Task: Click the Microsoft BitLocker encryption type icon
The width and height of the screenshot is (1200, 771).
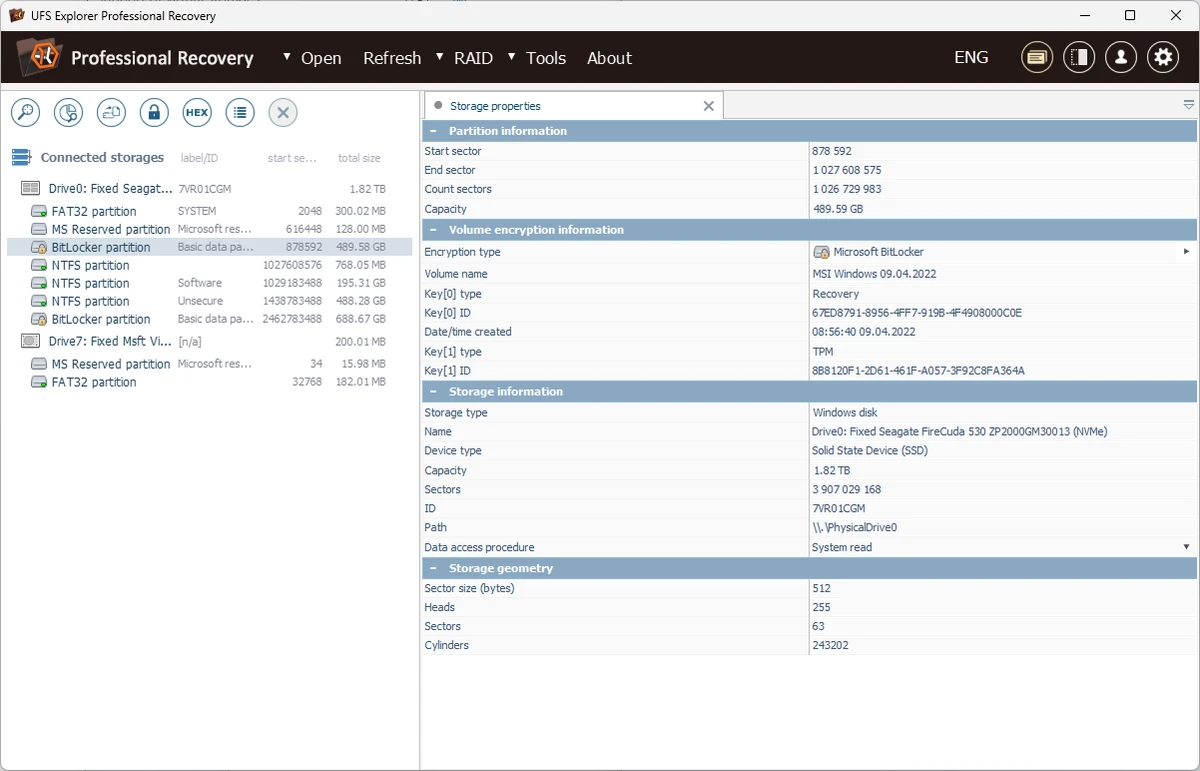Action: point(821,252)
